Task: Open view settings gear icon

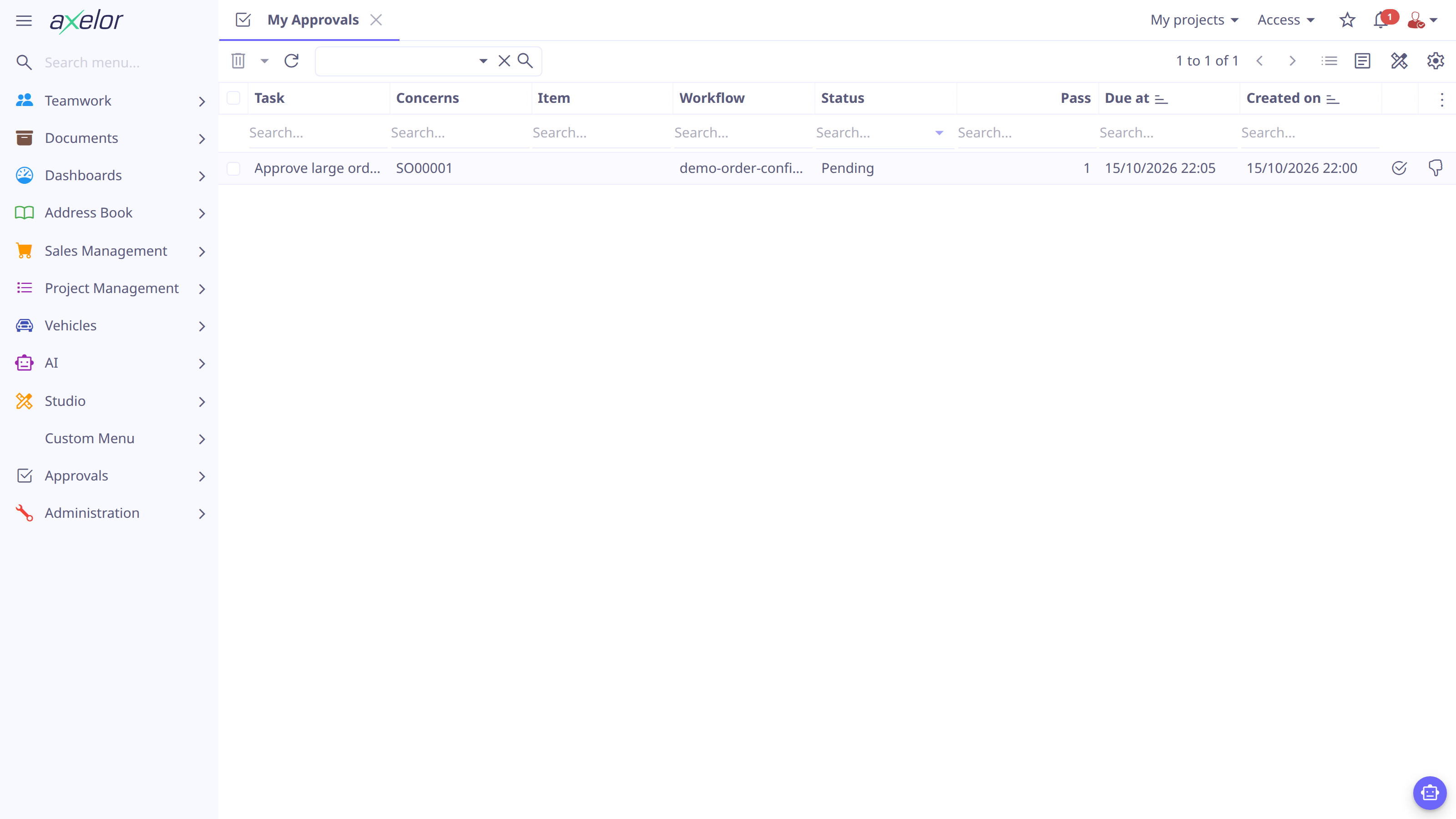Action: click(x=1436, y=61)
